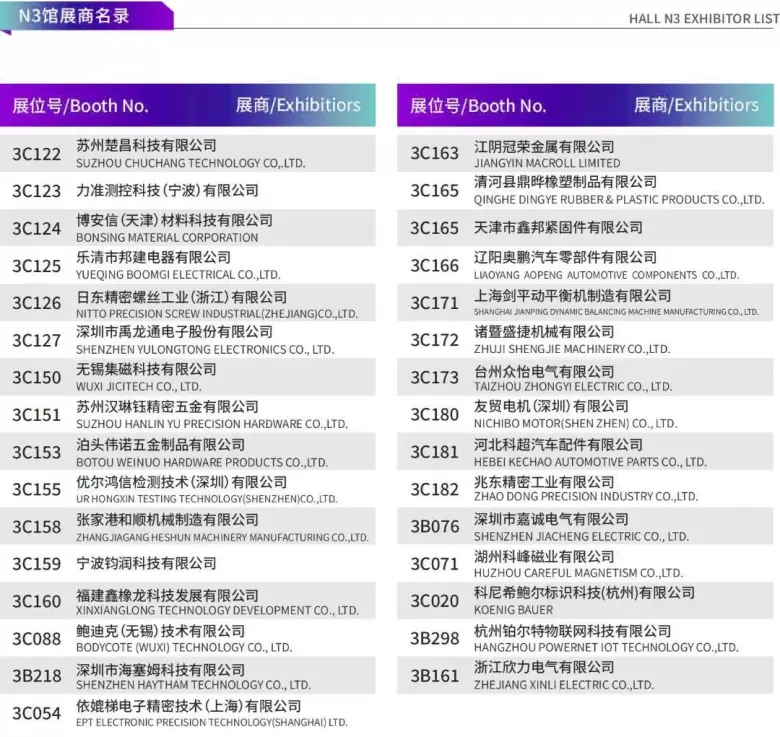The width and height of the screenshot is (780, 737).
Task: Select XINXIANGLONG TECHNOLOGY DEVELOPMENT CO., LTD.
Action: pos(217,610)
